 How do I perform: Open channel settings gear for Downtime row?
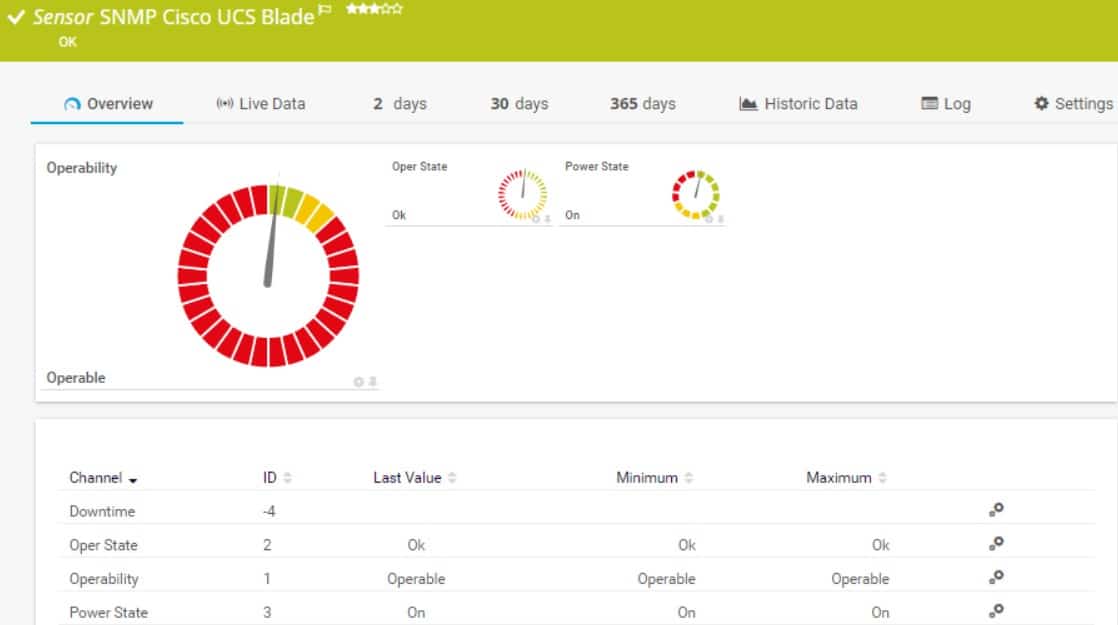[996, 510]
